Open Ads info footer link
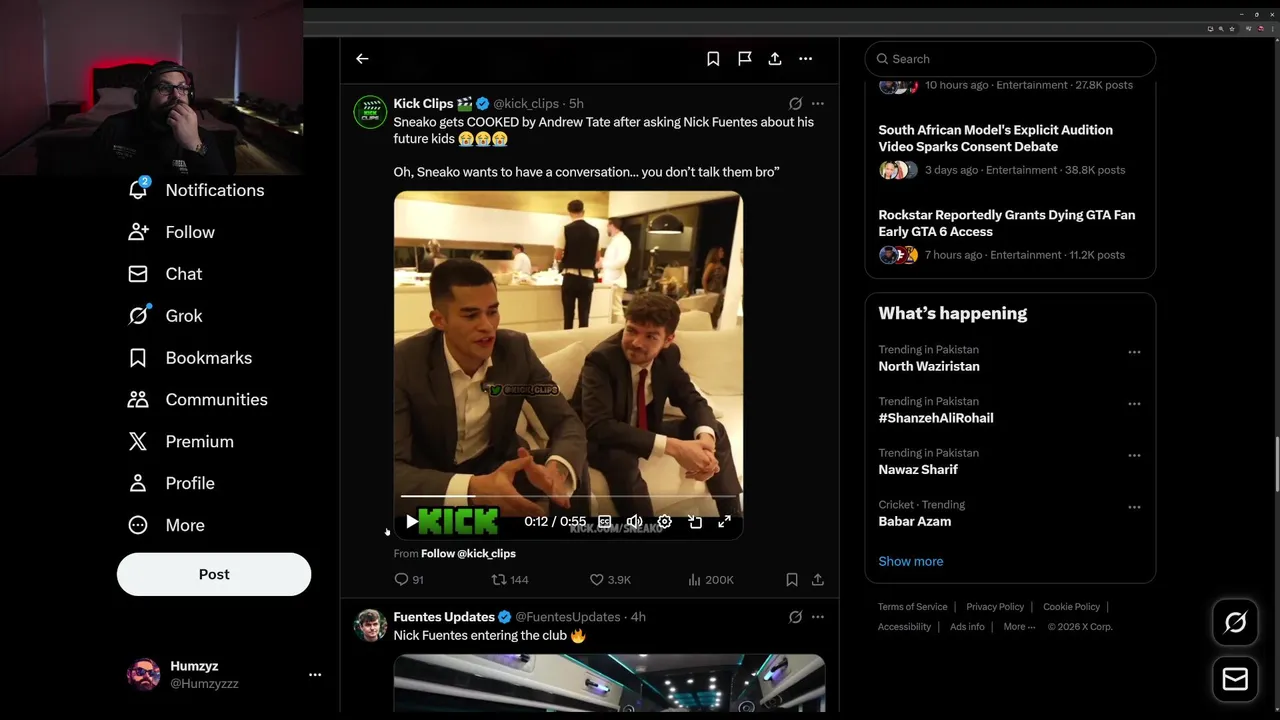Screen dimensions: 1280x720 [x=967, y=627]
